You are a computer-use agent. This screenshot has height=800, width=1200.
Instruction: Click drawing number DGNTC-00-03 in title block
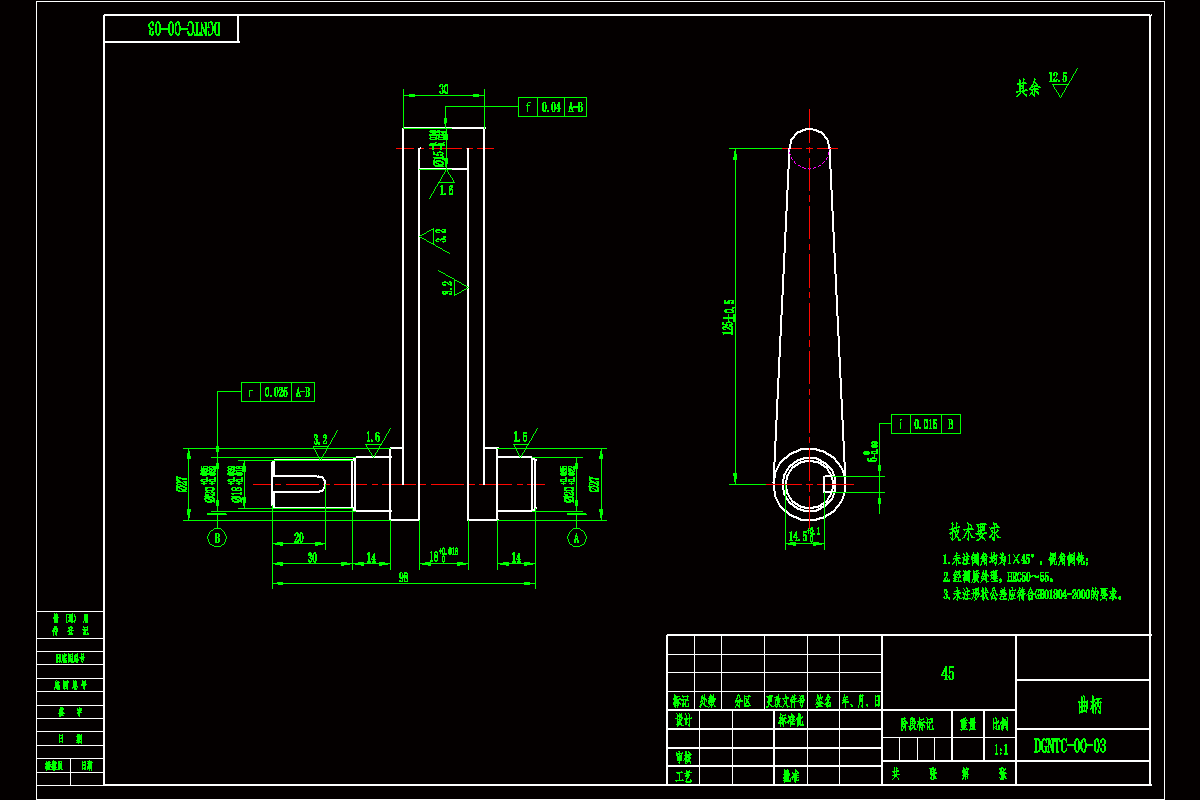1069,746
